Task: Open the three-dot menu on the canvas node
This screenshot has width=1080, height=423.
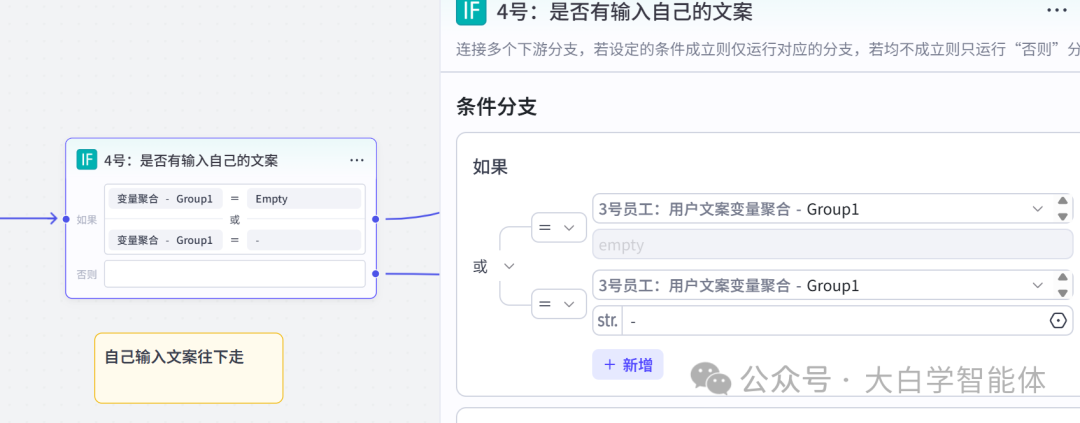Action: coord(357,160)
